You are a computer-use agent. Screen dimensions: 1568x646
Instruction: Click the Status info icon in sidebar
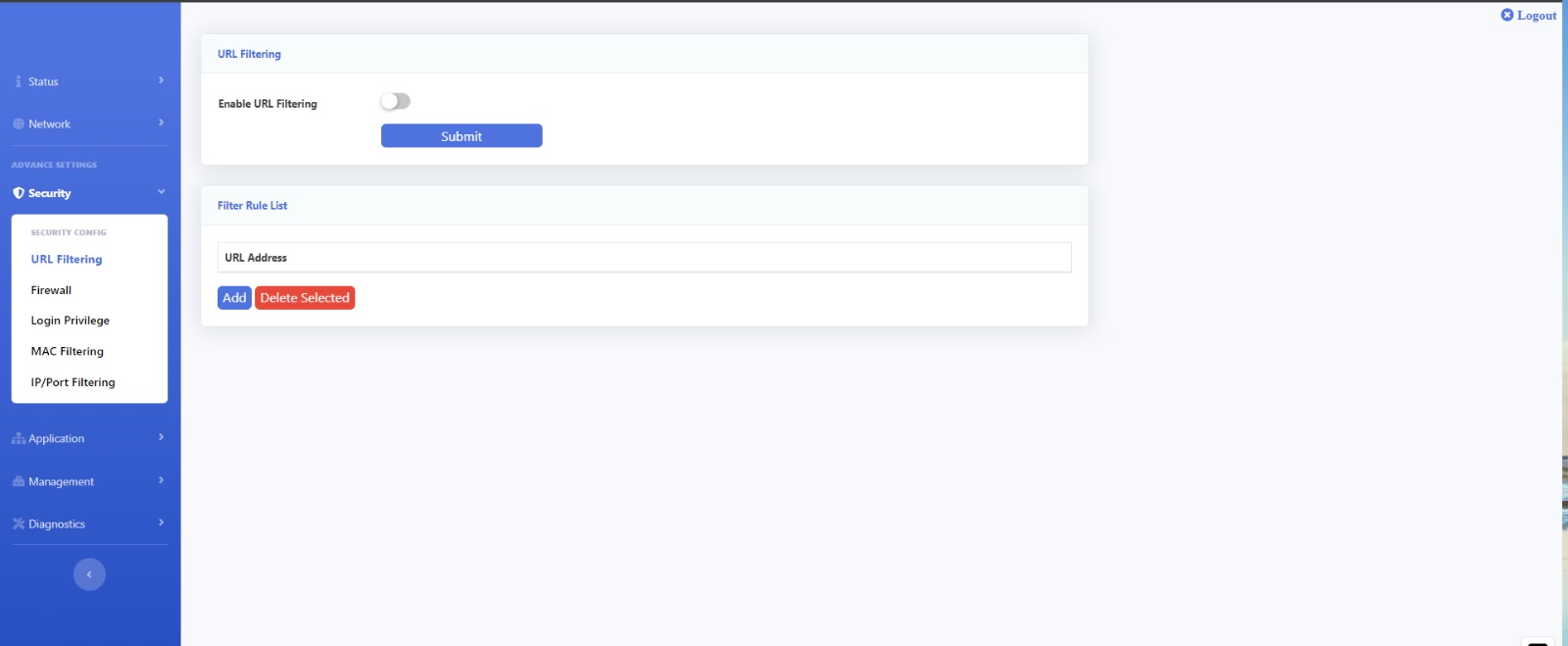18,81
